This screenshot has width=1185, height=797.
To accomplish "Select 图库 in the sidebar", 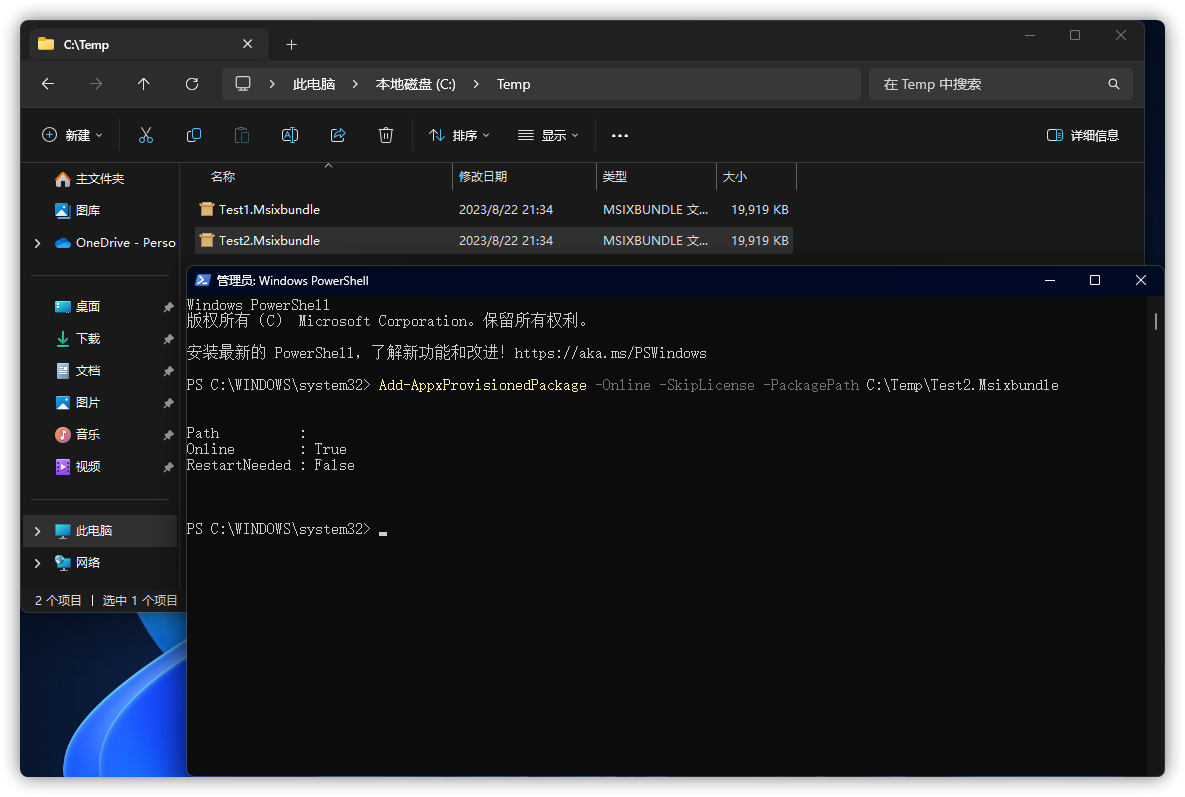I will pos(101,211).
